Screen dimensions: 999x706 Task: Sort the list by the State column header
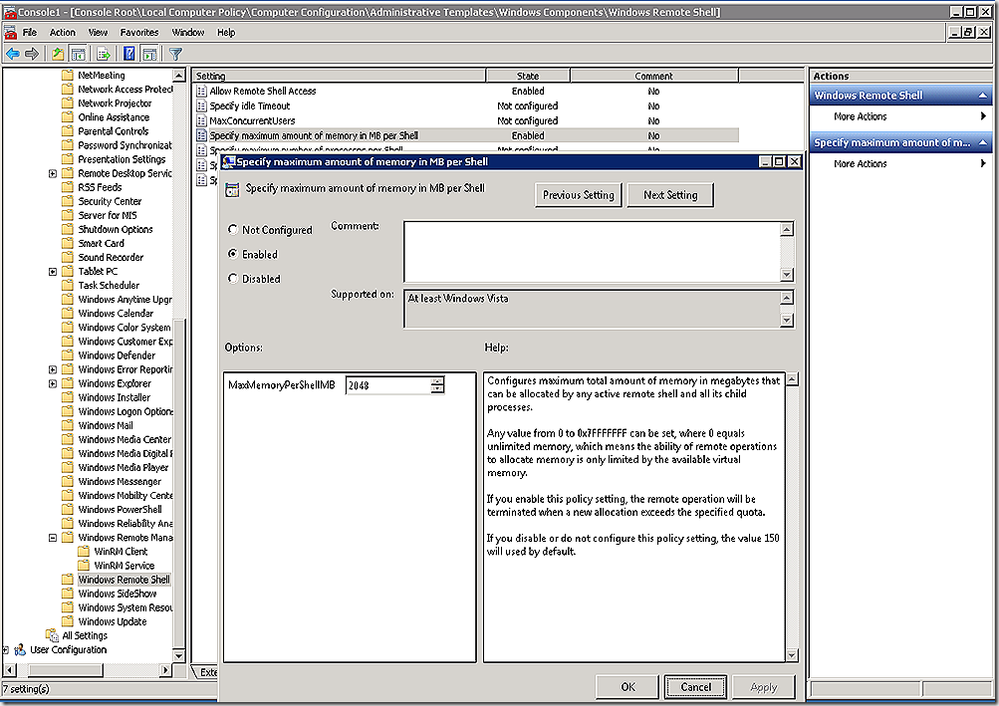(x=528, y=76)
